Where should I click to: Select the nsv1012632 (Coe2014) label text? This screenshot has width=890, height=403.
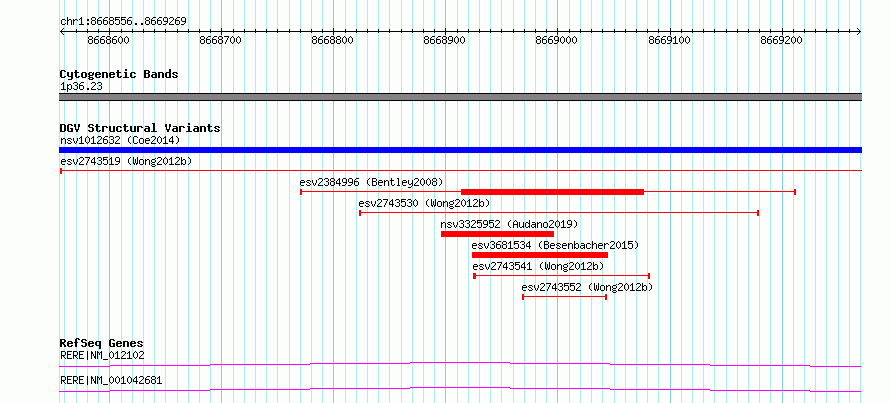(x=120, y=140)
